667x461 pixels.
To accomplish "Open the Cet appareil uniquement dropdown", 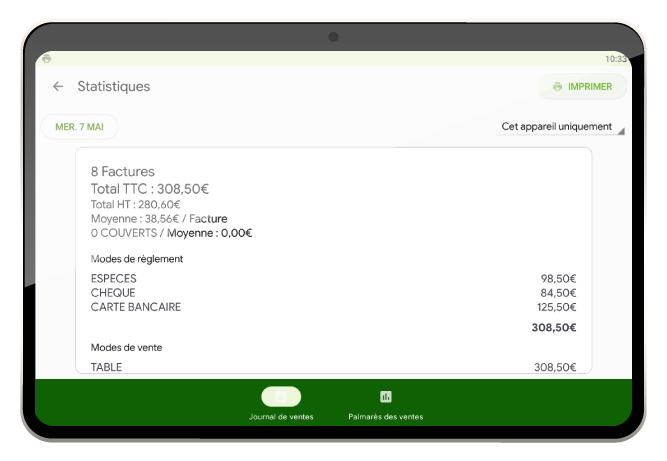I will pyautogui.click(x=561, y=127).
